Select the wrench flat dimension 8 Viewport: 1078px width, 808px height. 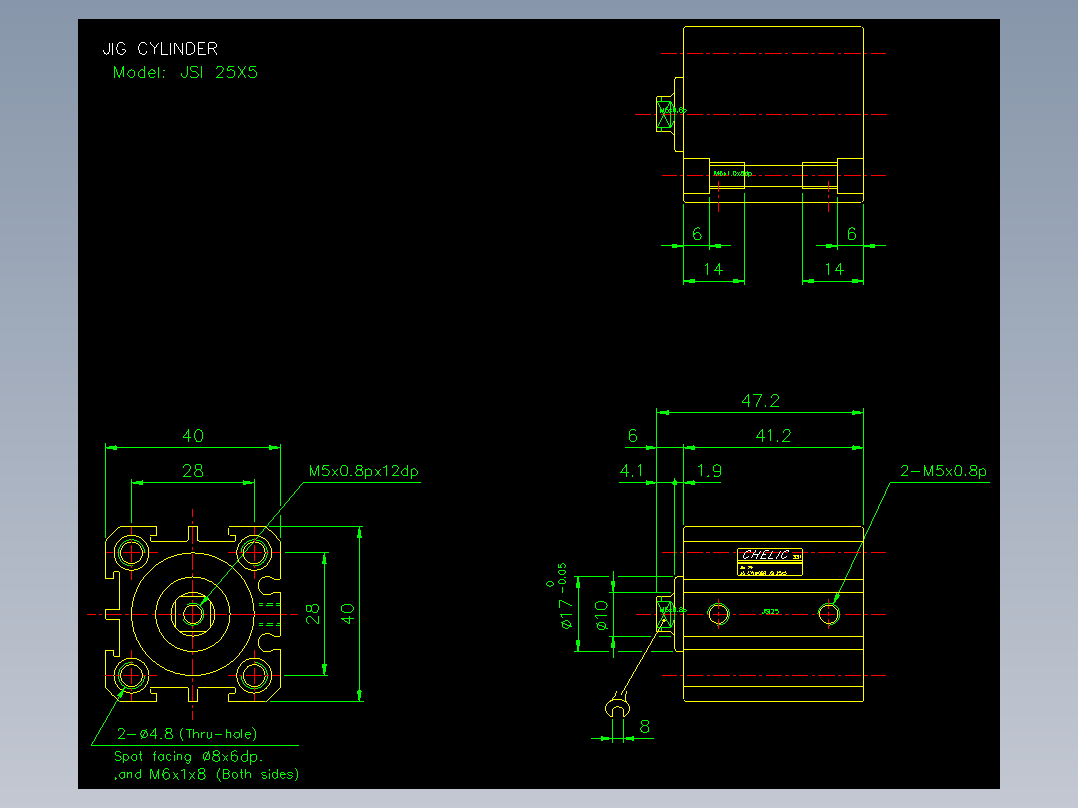click(x=644, y=727)
